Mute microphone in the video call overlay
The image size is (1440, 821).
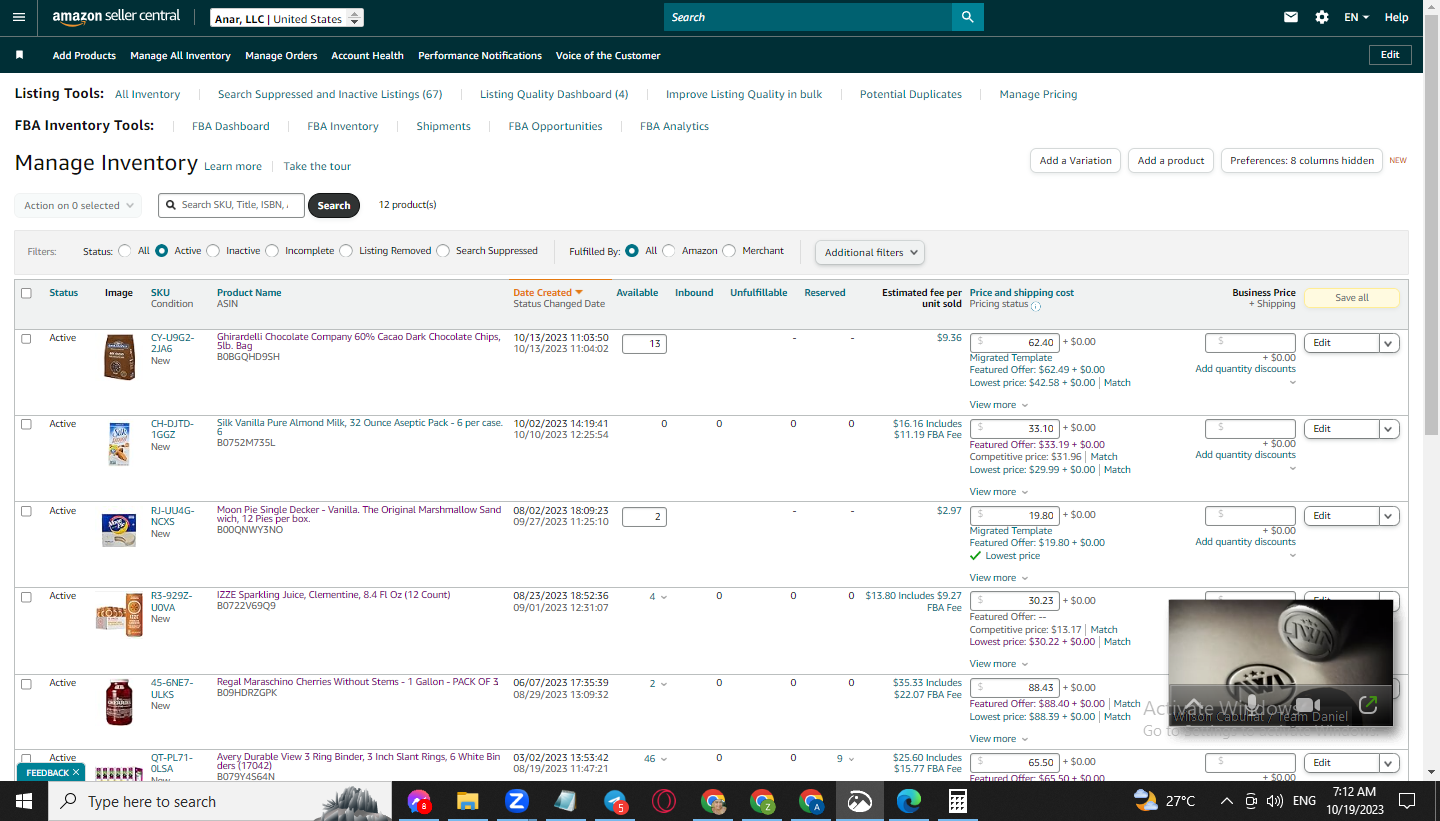(1250, 705)
